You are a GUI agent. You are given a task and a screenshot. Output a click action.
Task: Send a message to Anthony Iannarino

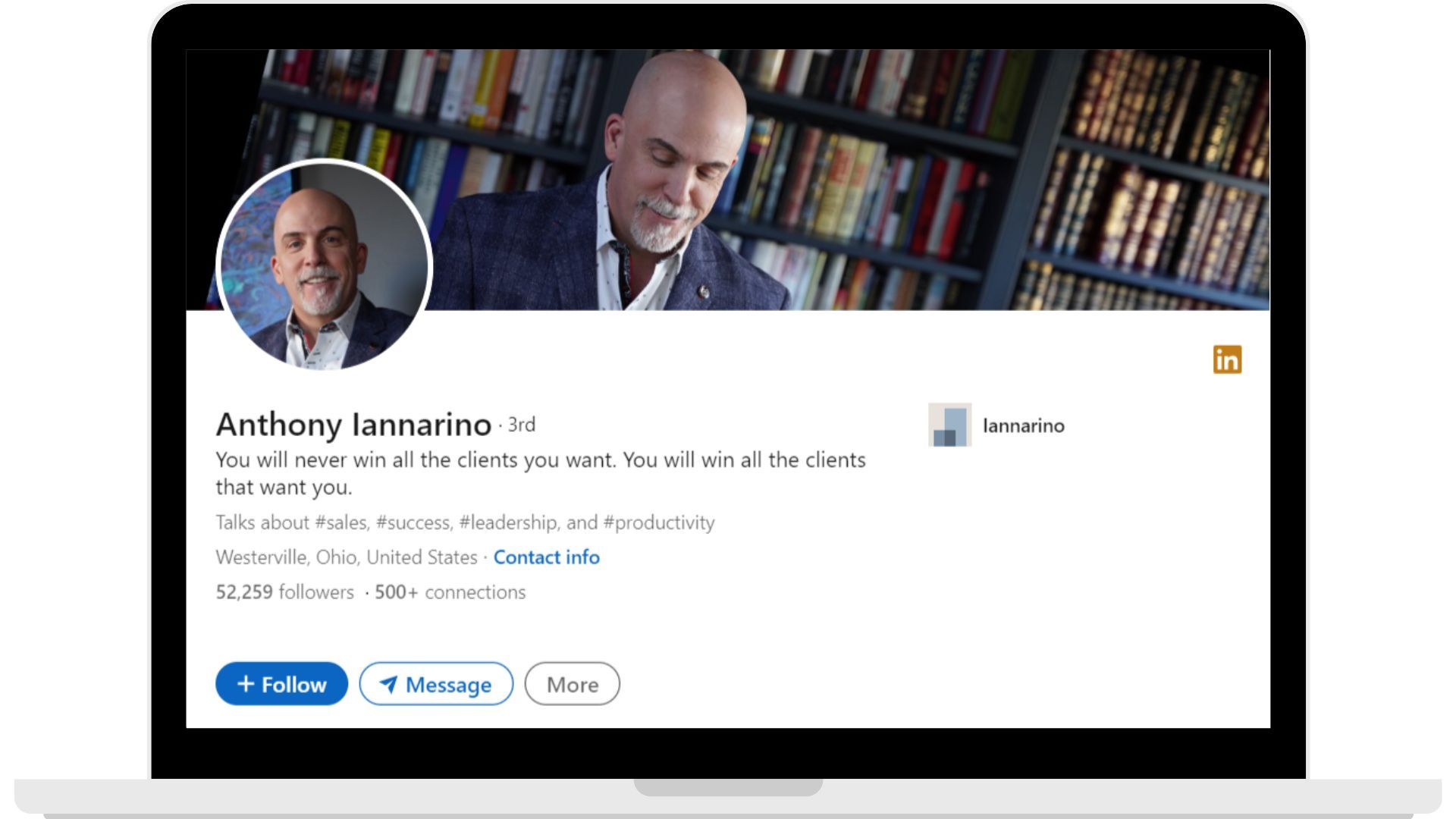[x=437, y=684]
